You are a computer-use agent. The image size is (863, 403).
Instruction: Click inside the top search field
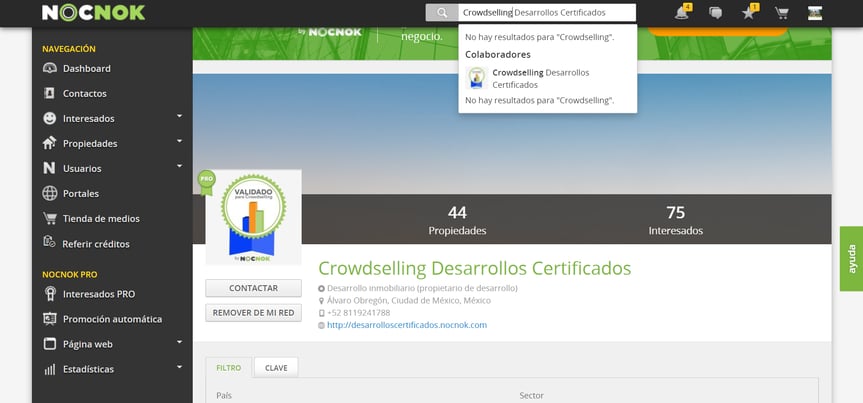coord(547,12)
